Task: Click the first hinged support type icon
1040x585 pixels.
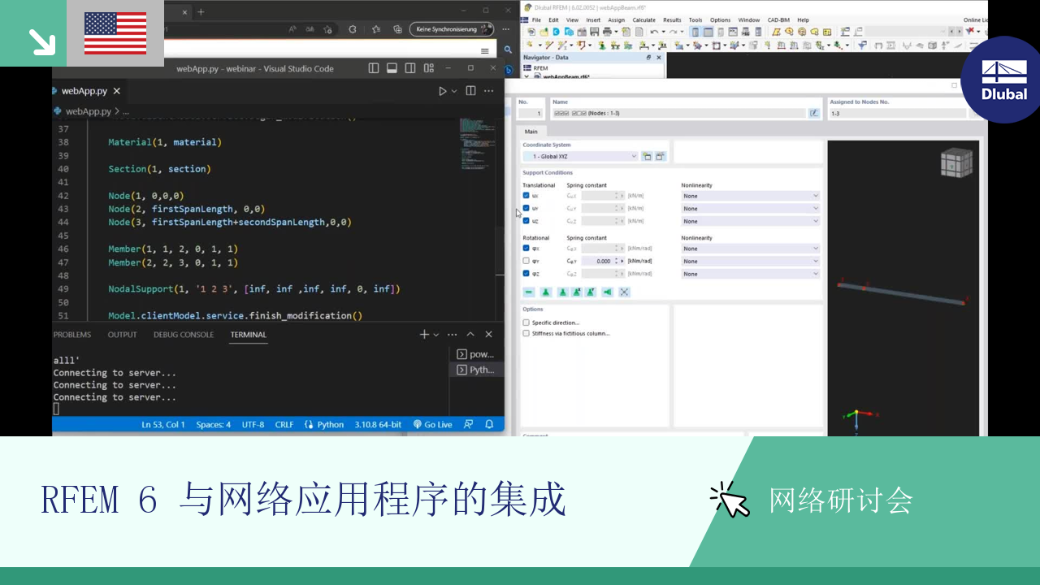Action: (546, 292)
